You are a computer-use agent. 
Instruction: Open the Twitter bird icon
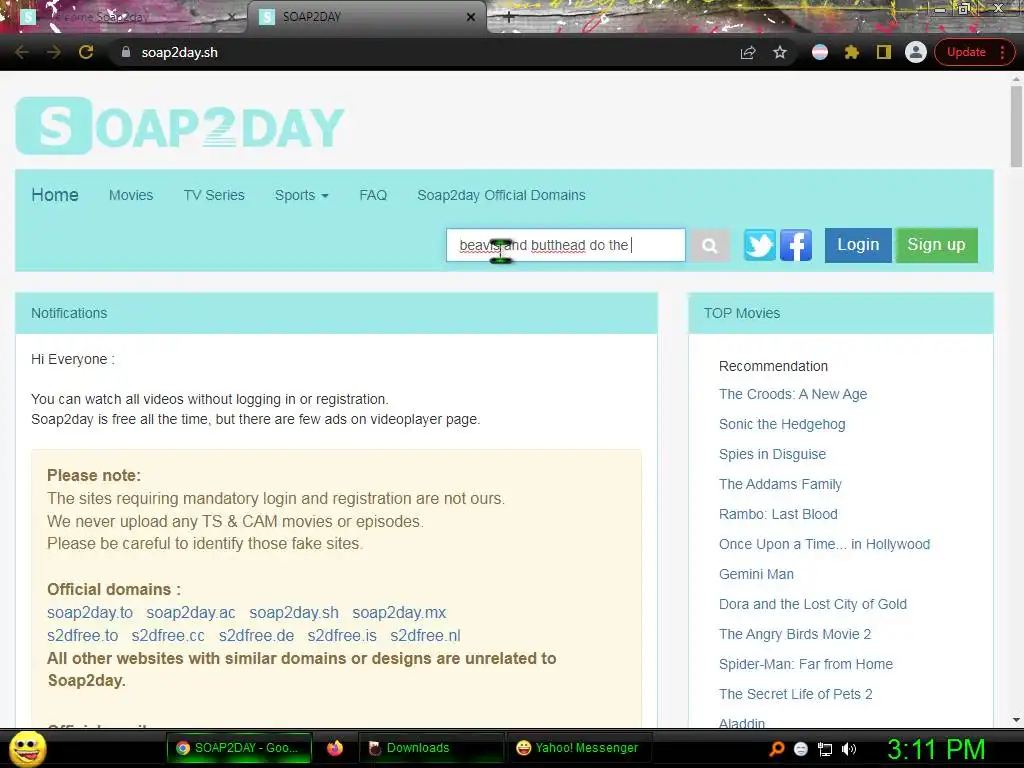pos(760,246)
